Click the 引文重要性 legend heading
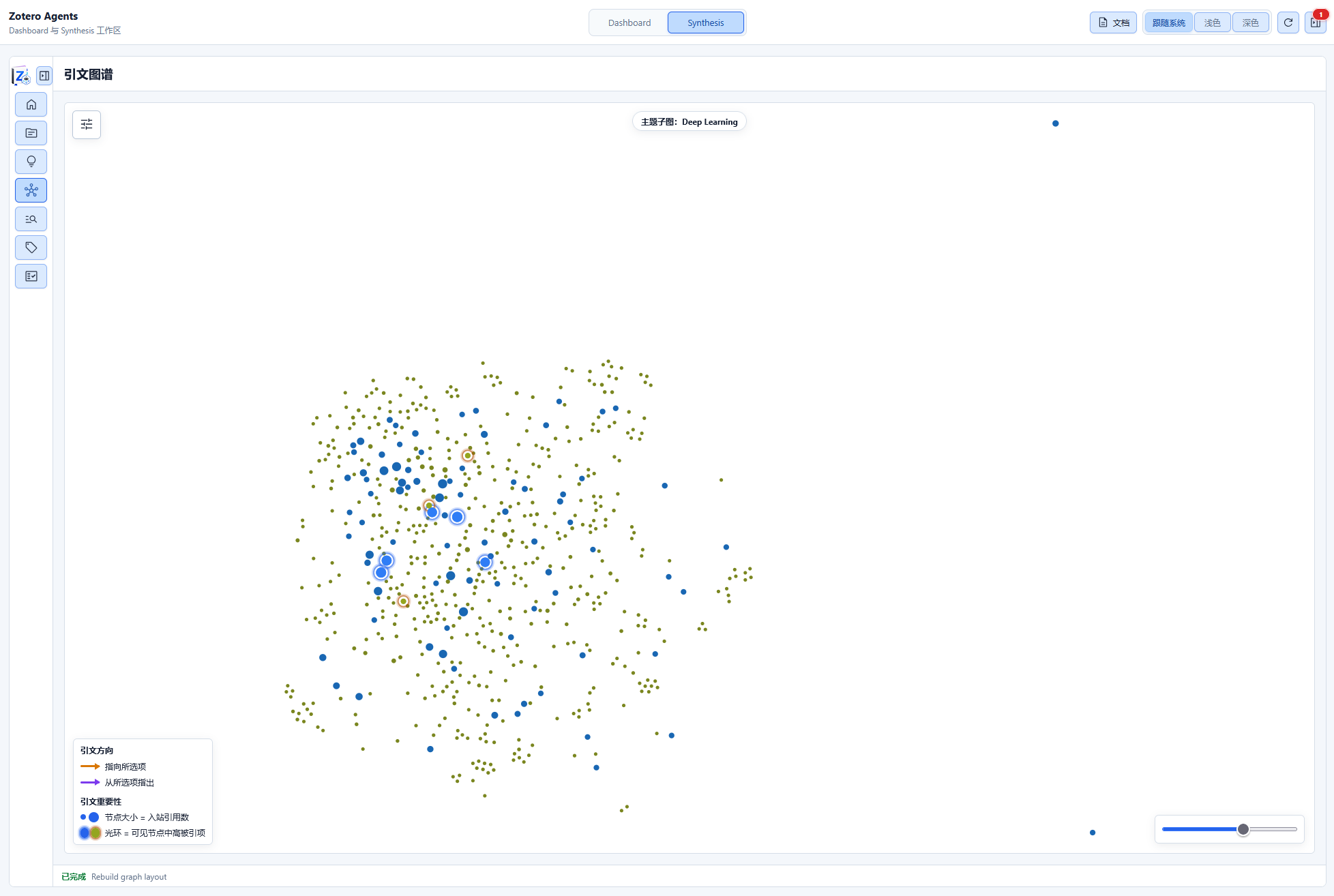1334x896 pixels. click(x=101, y=801)
